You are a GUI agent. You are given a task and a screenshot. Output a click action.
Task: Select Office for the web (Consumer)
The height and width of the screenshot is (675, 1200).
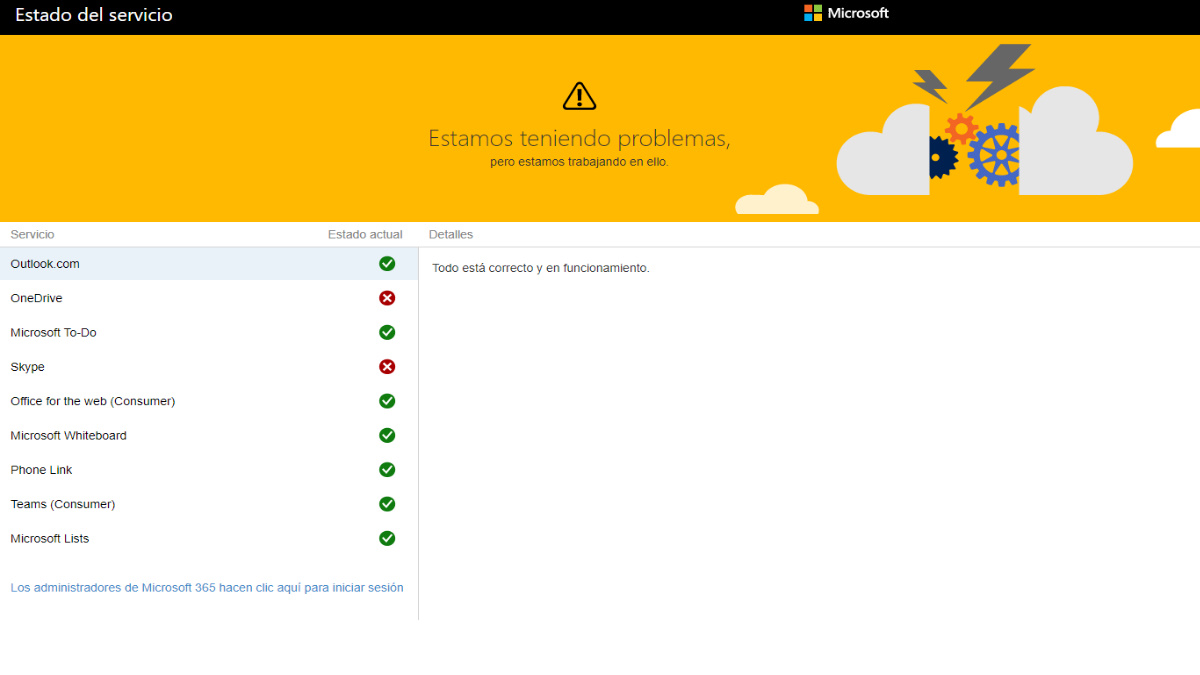coord(209,401)
